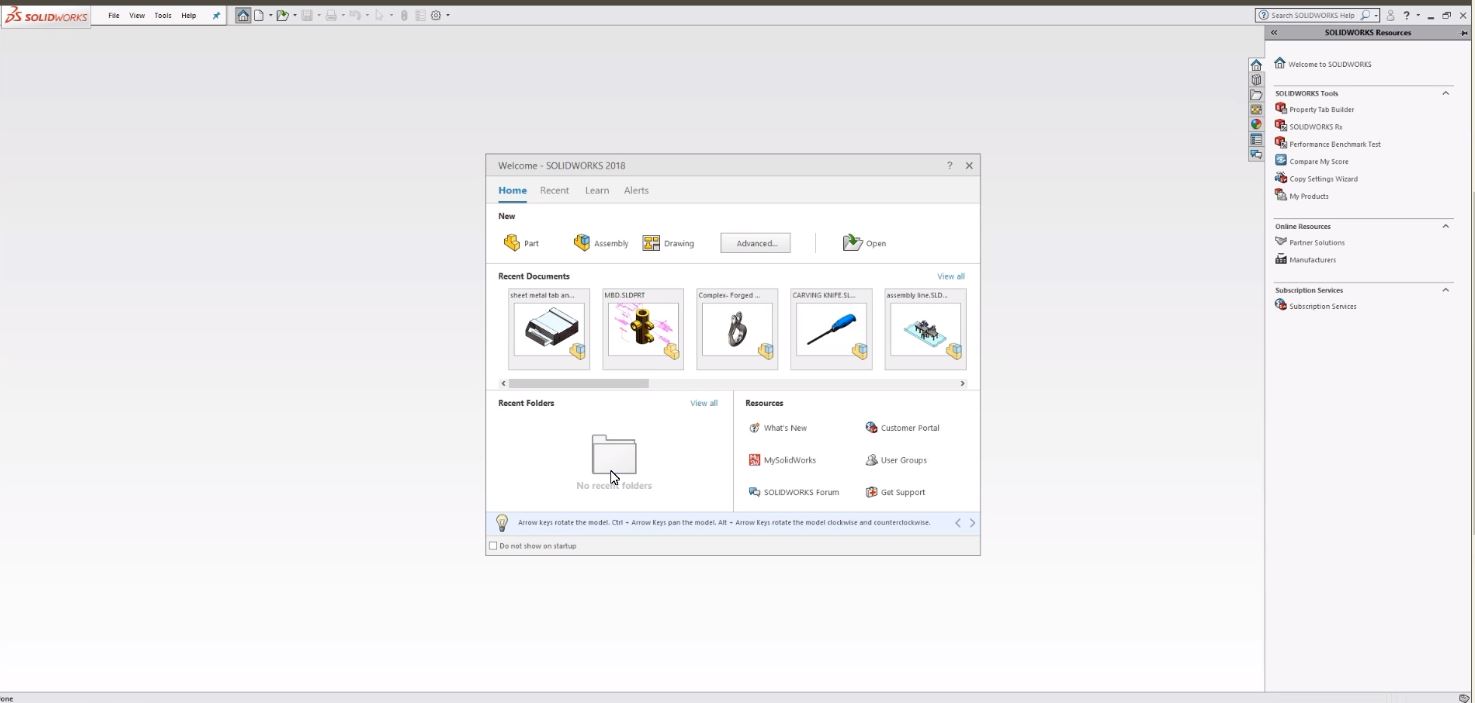Screen dimensions: 1475x703
Task: Create a new Assembly from the Welcome dialog
Action: (600, 243)
